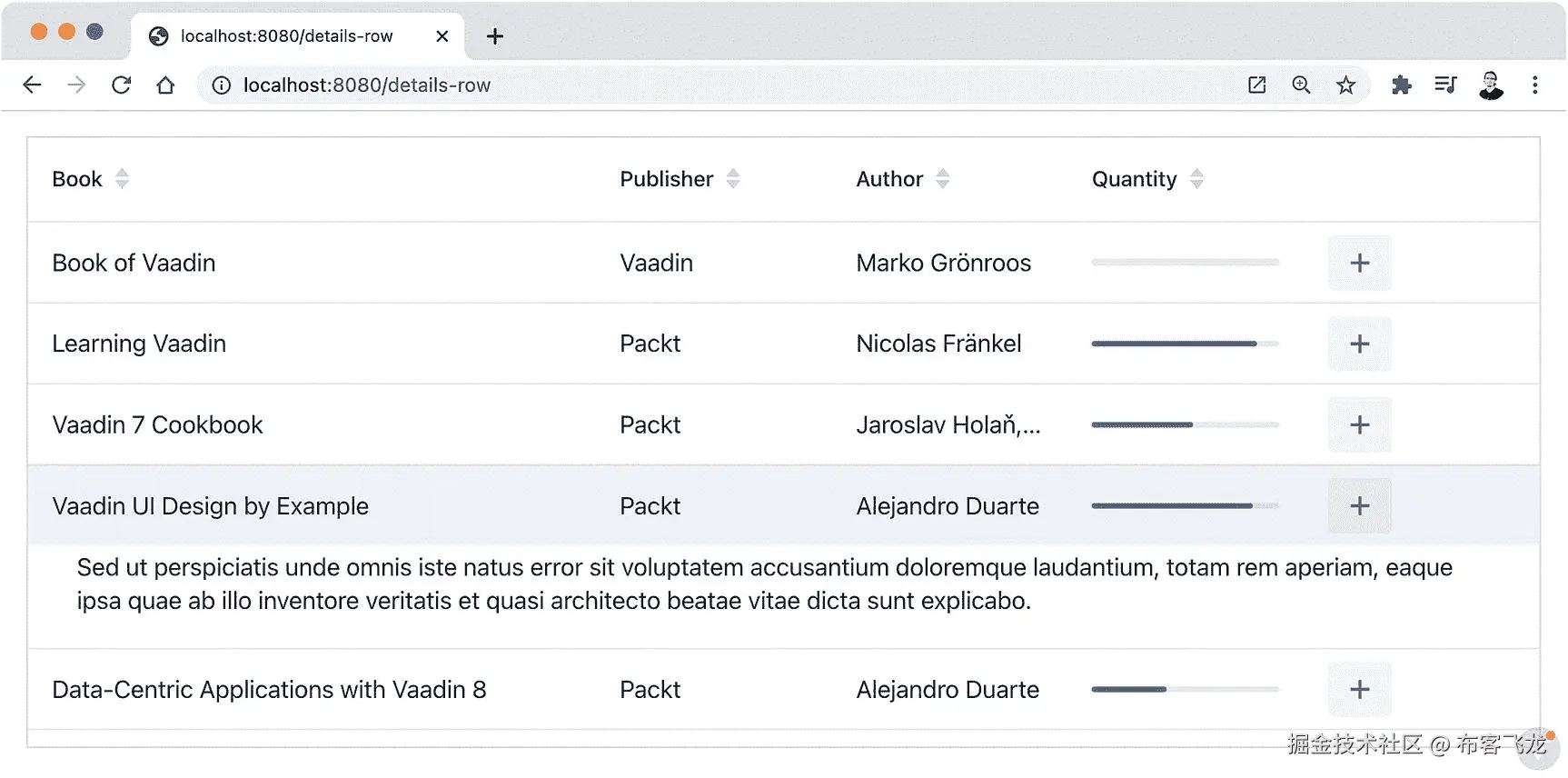
Task: Open a new browser tab
Action: 495,36
